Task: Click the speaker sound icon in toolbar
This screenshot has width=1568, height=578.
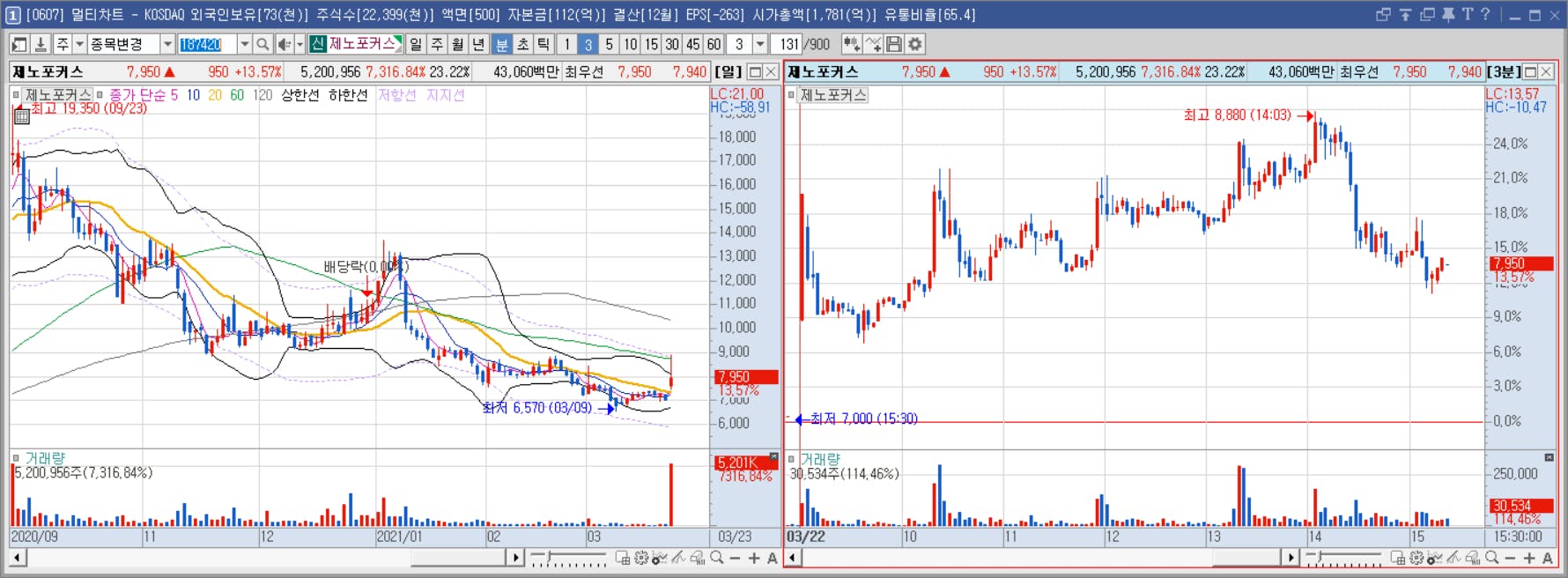Action: click(x=284, y=44)
